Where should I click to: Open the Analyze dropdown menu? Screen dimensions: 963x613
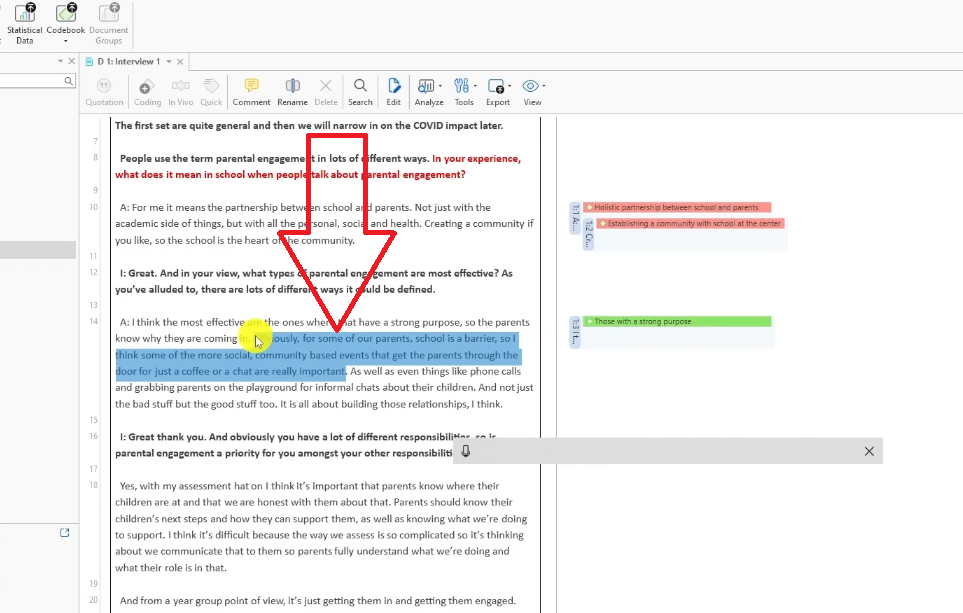[x=429, y=91]
